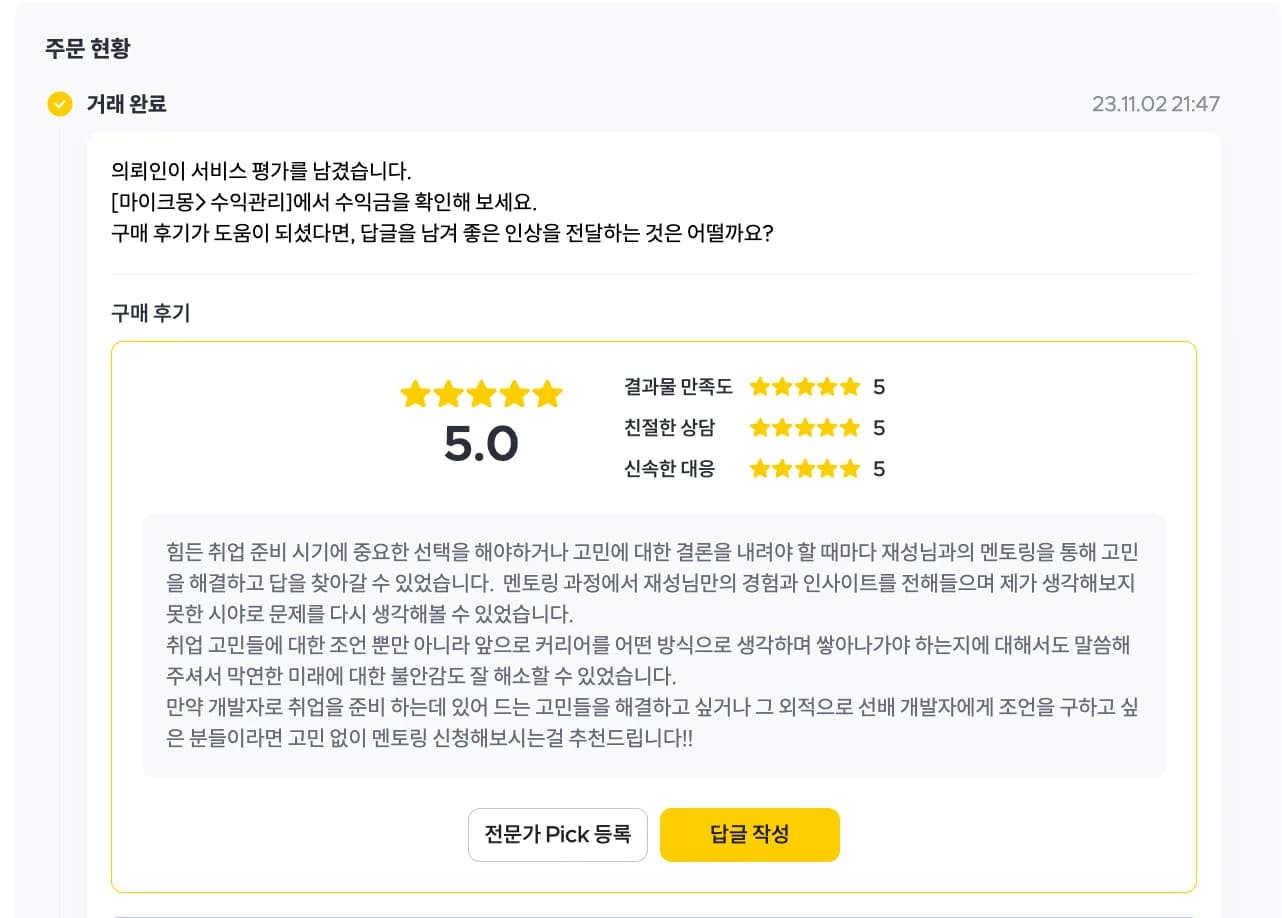Click the 신속한 대응 star rating row
The image size is (1282, 918).
[754, 469]
